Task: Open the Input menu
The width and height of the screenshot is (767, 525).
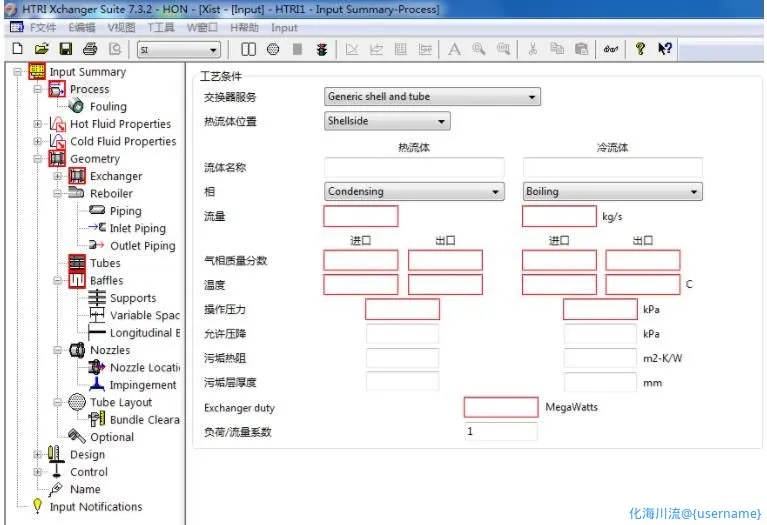Action: (284, 28)
